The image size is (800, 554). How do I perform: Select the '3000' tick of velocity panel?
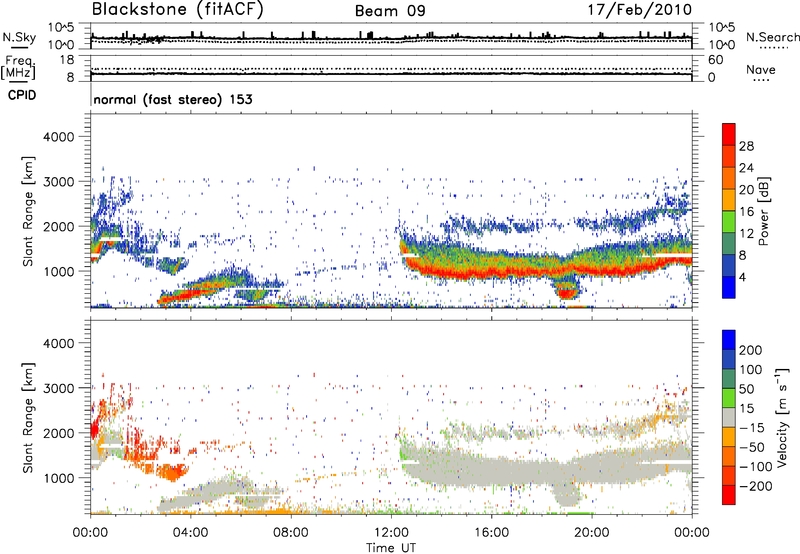[59, 388]
